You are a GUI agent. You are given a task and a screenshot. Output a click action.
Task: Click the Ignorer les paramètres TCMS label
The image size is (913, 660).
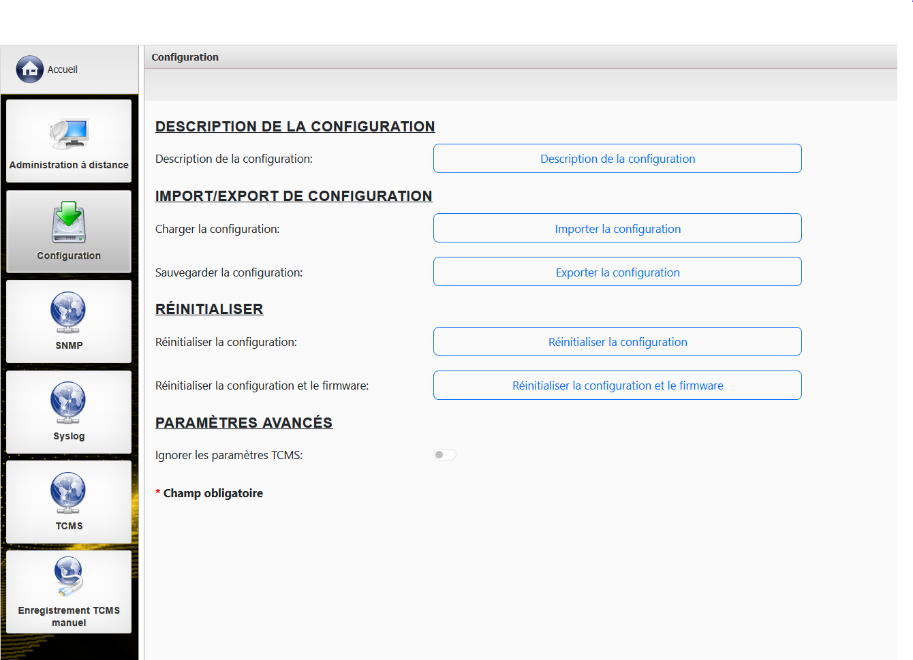(x=229, y=455)
